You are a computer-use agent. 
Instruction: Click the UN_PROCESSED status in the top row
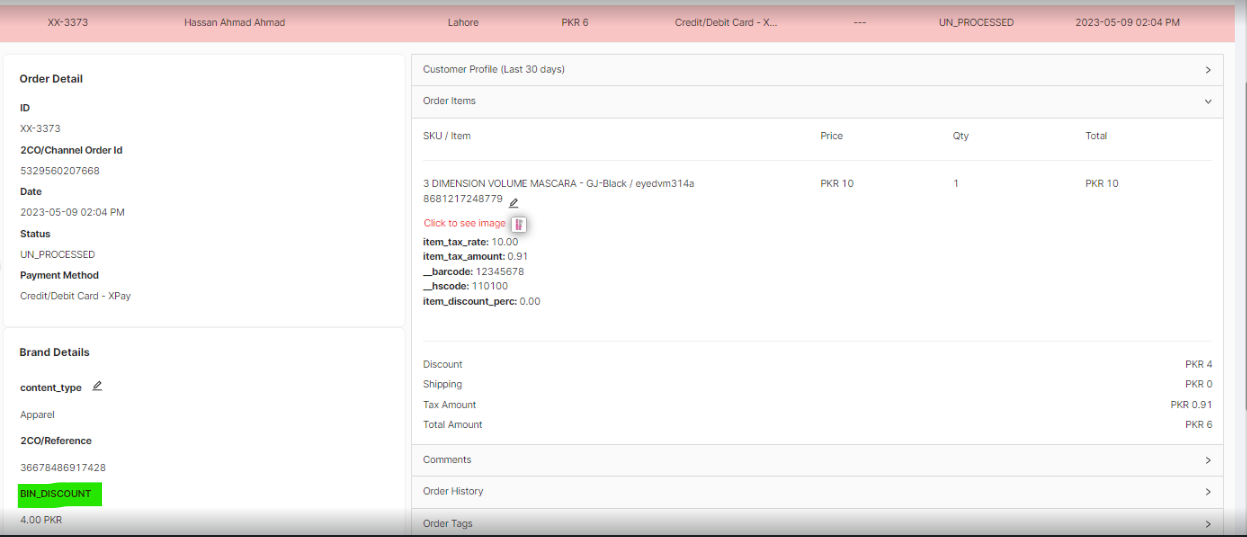tap(975, 22)
